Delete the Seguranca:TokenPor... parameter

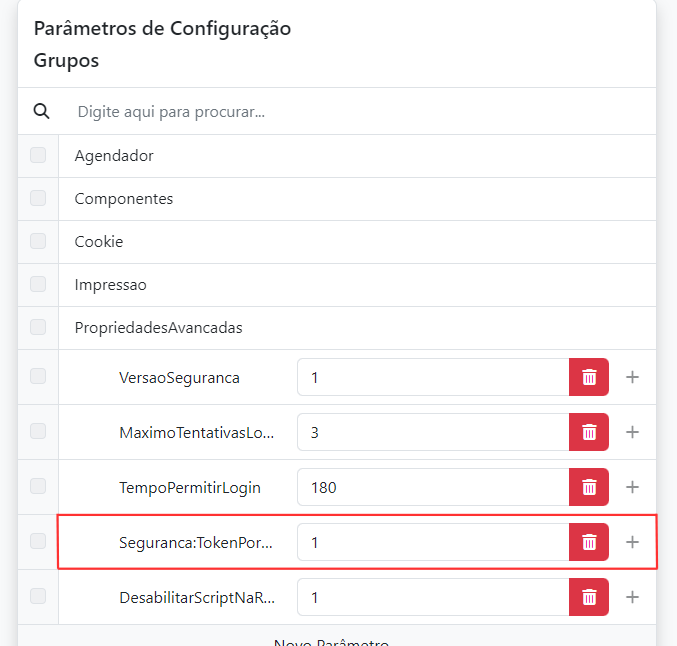589,542
